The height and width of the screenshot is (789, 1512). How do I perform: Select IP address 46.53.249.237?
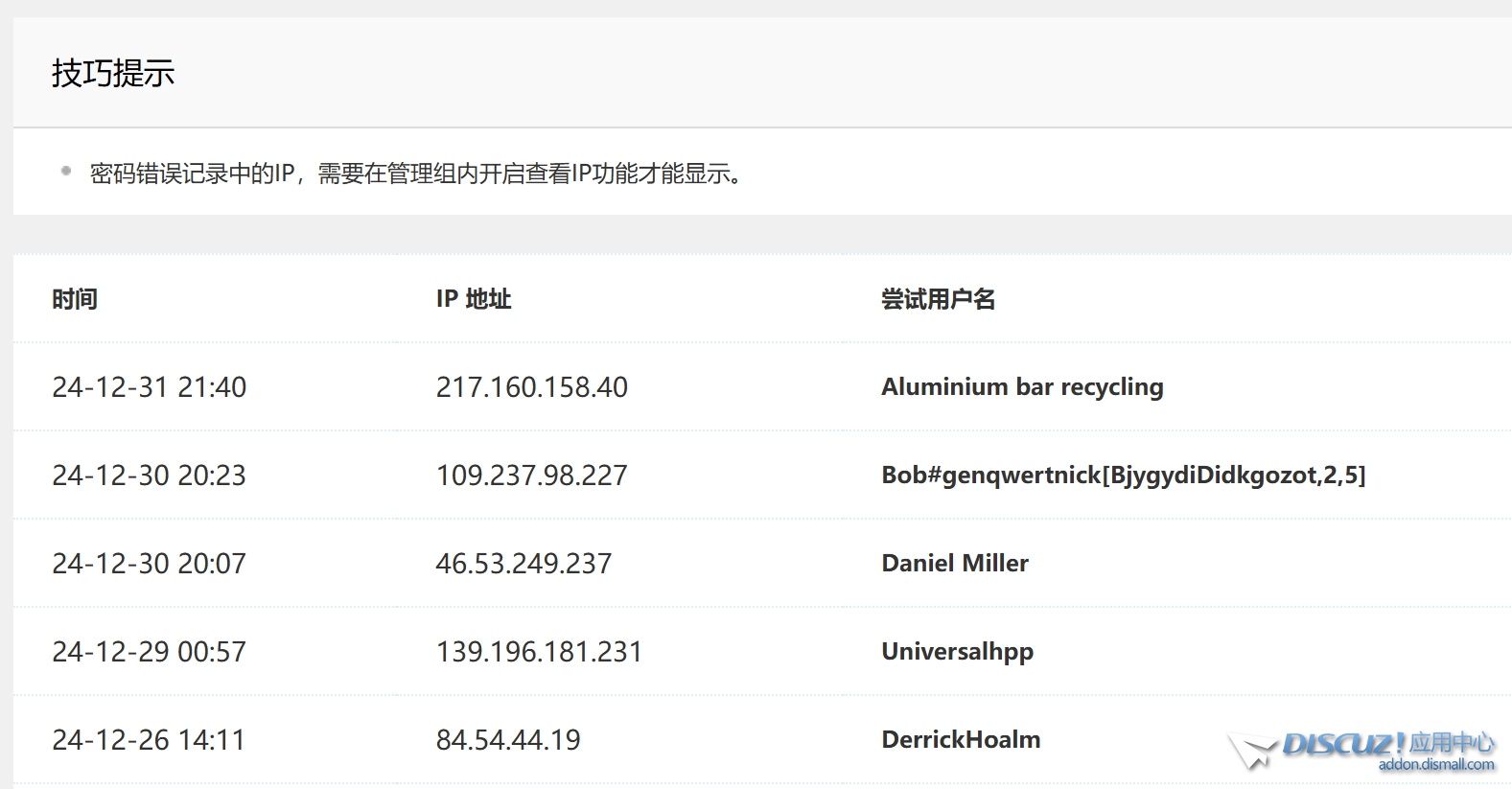click(523, 564)
